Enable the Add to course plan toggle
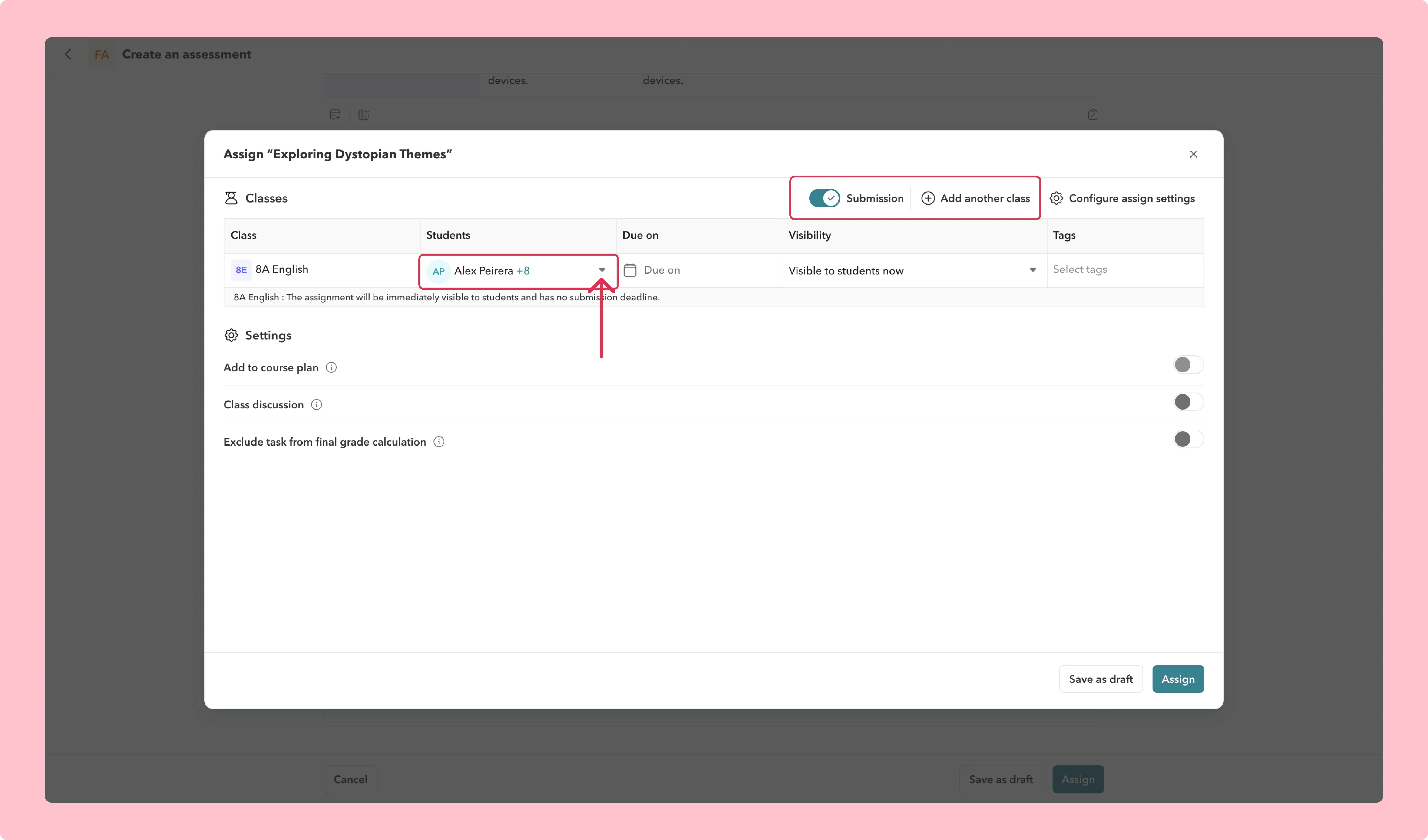The image size is (1428, 840). pos(1188,365)
